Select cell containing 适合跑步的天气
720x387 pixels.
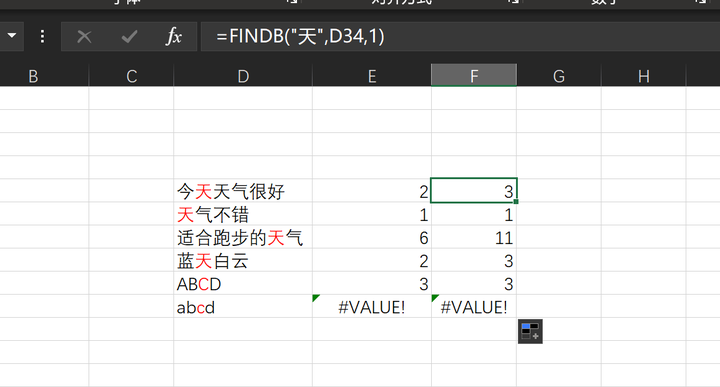243,237
